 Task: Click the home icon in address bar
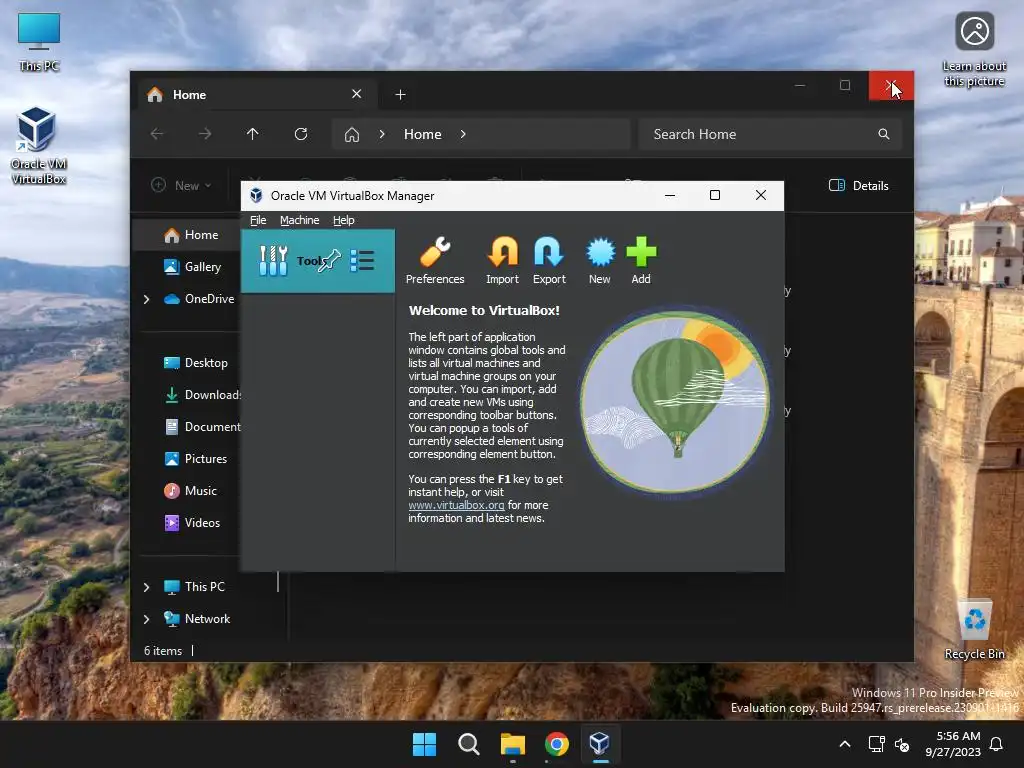coord(352,135)
